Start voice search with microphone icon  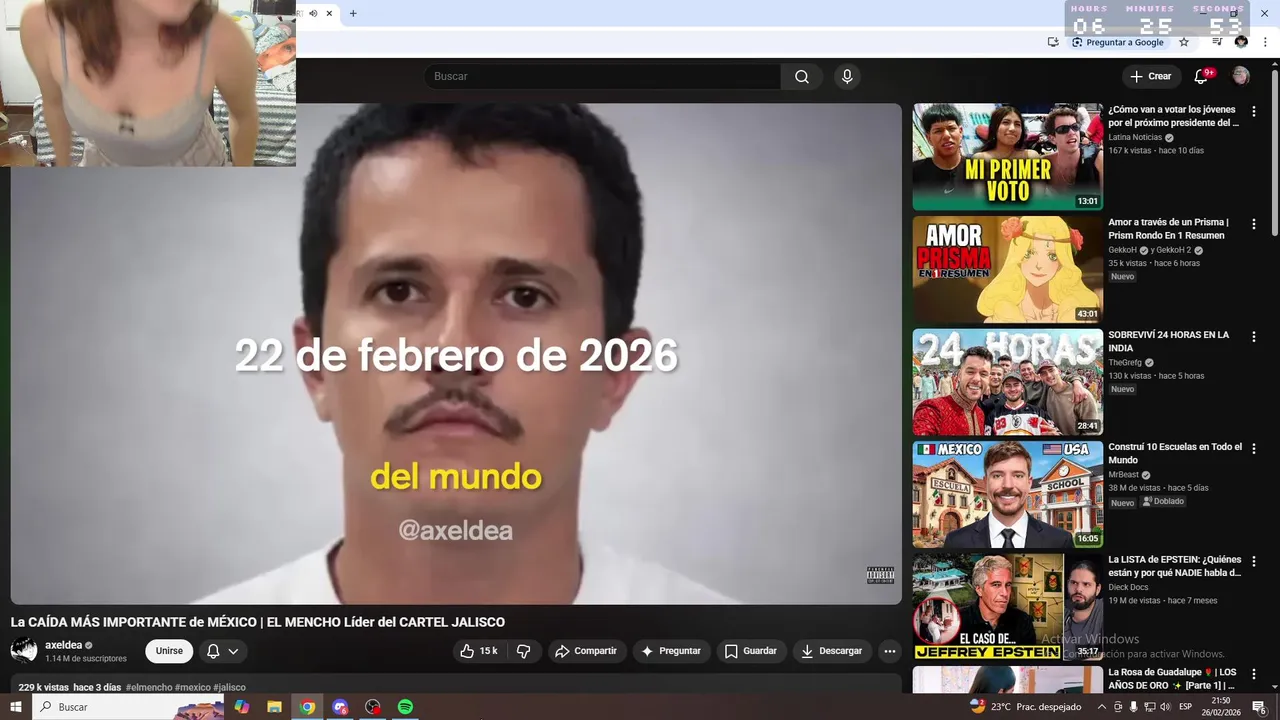[x=847, y=77]
